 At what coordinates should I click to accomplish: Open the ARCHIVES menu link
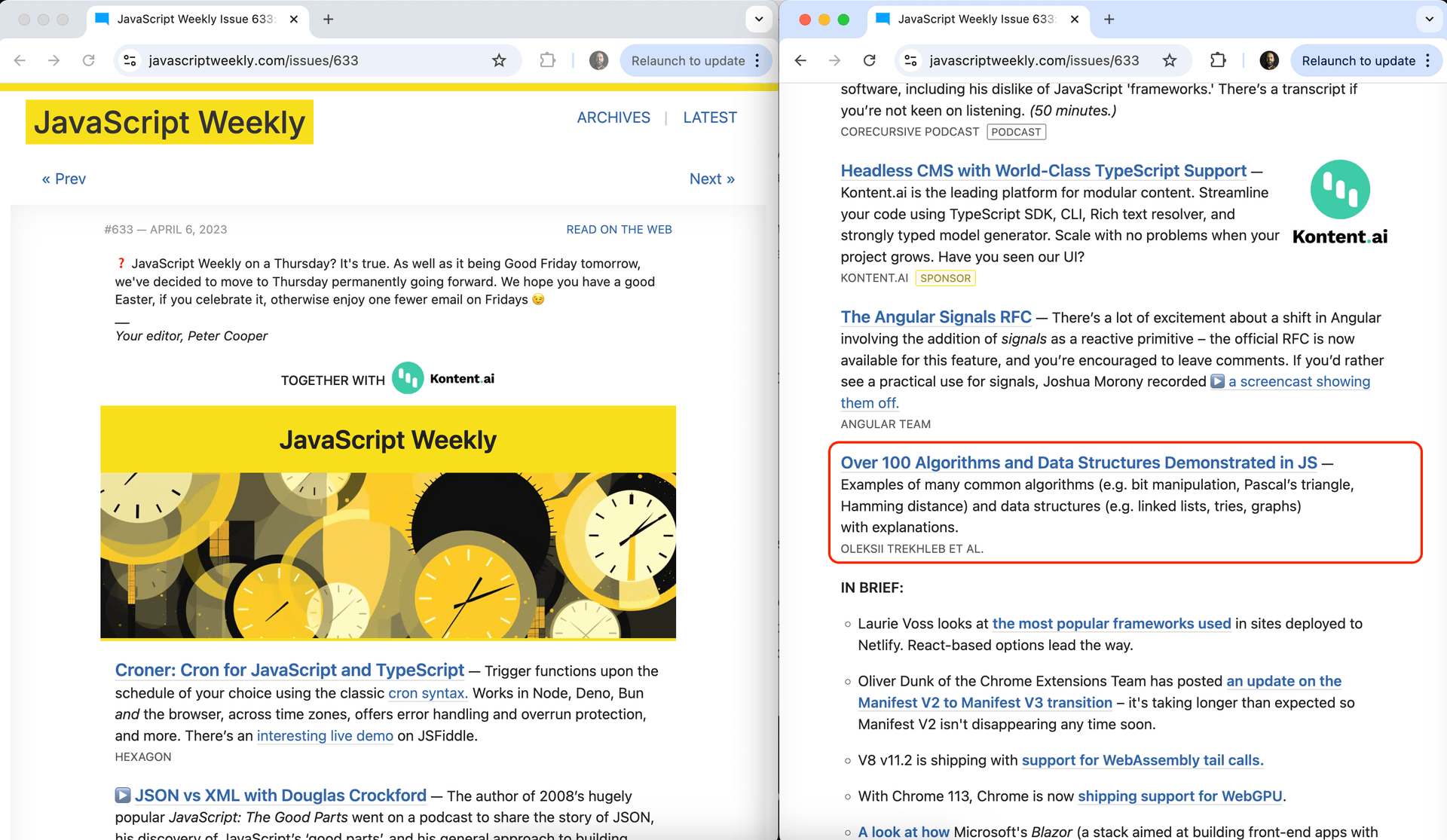coord(613,118)
